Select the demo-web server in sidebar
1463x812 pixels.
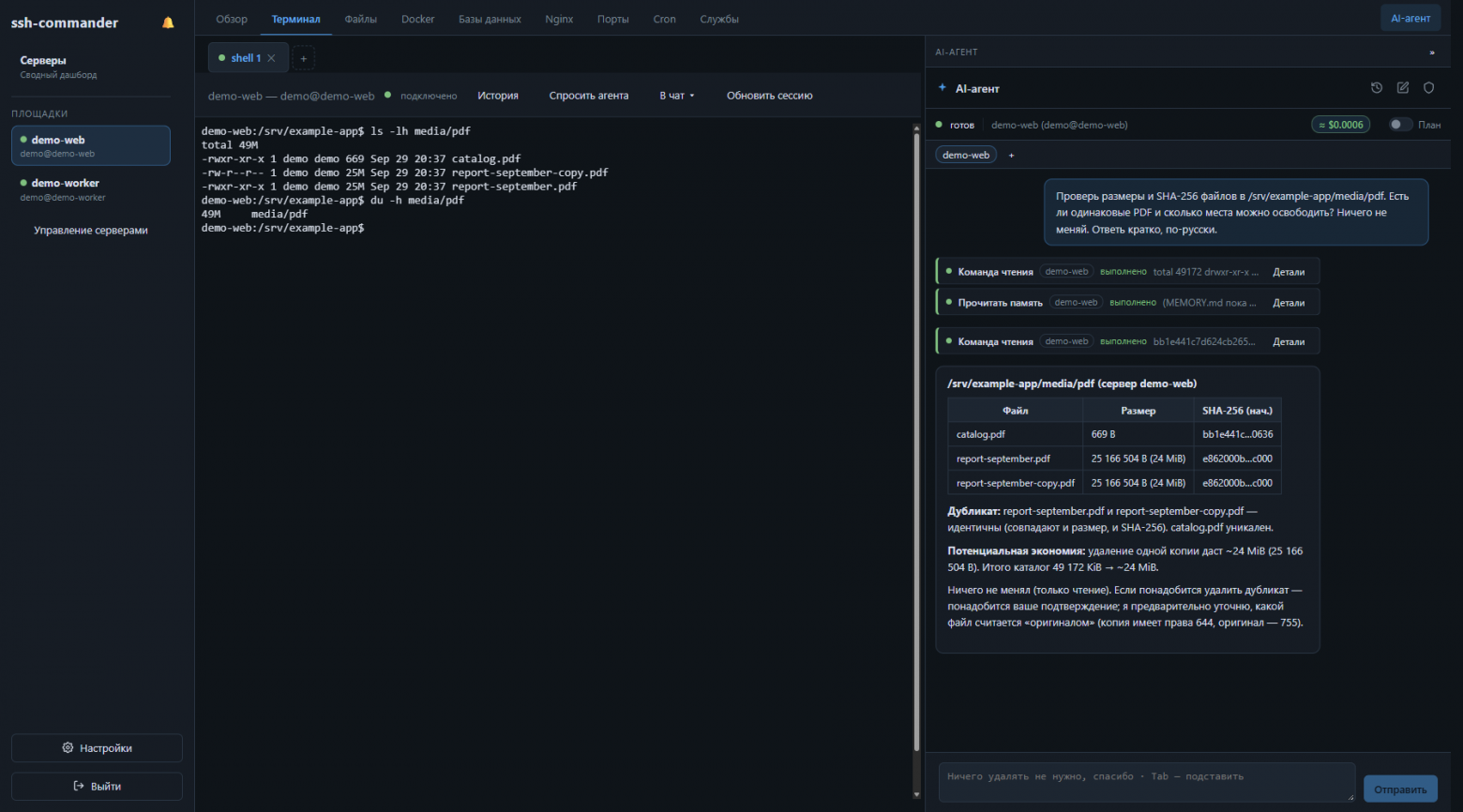point(91,145)
